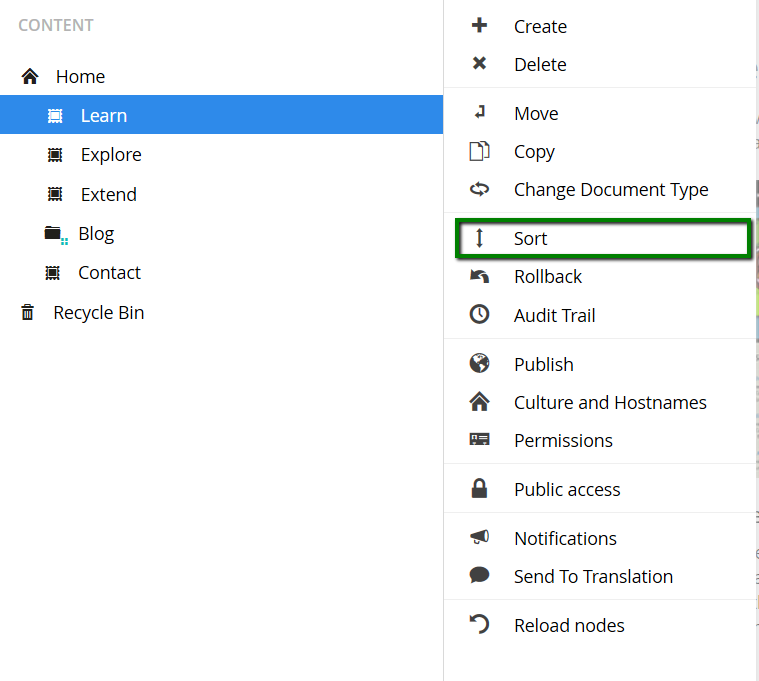The image size is (759, 681).
Task: Click the Copy documents icon
Action: point(479,151)
